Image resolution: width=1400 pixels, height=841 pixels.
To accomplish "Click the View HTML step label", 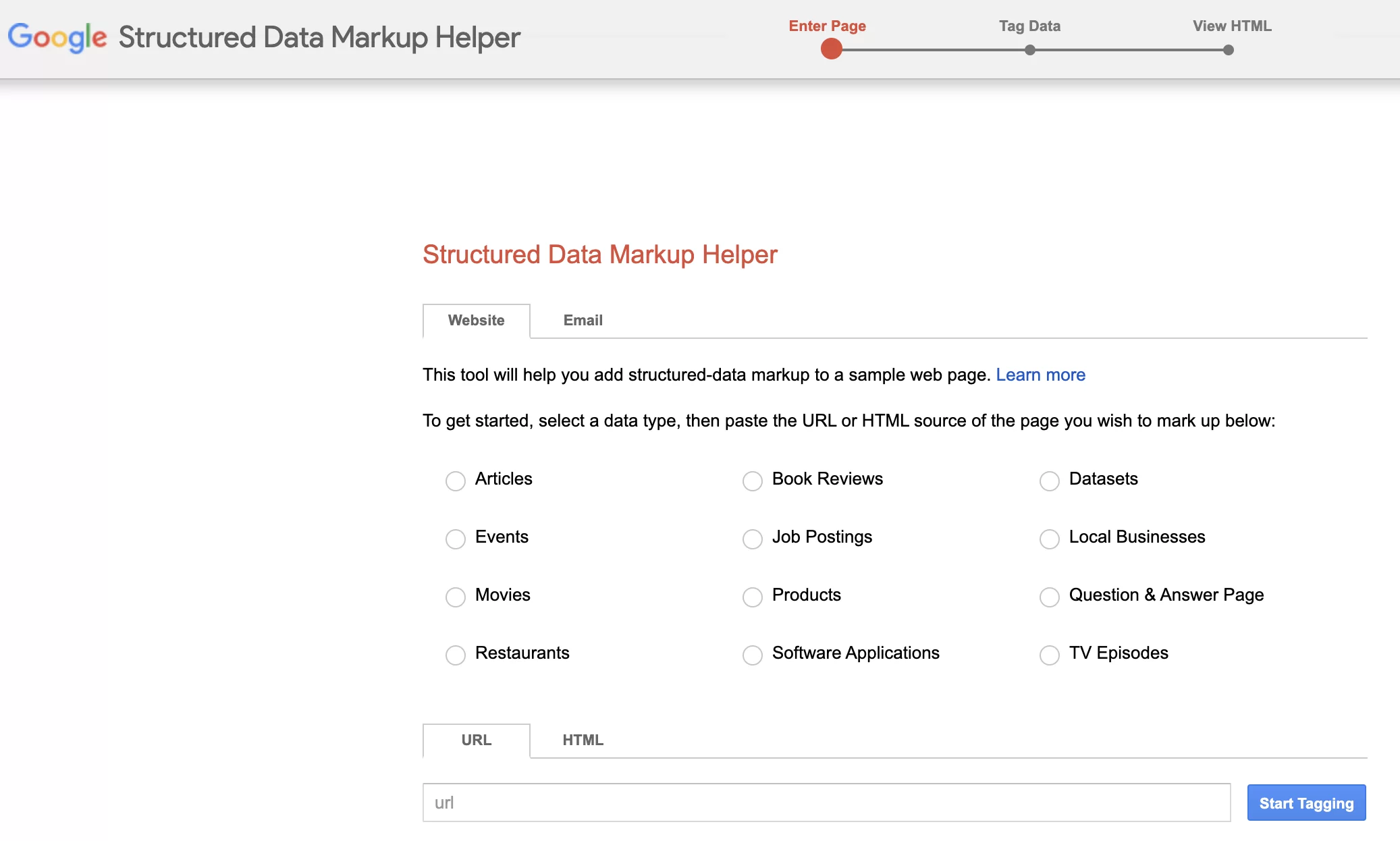I will coord(1233,26).
